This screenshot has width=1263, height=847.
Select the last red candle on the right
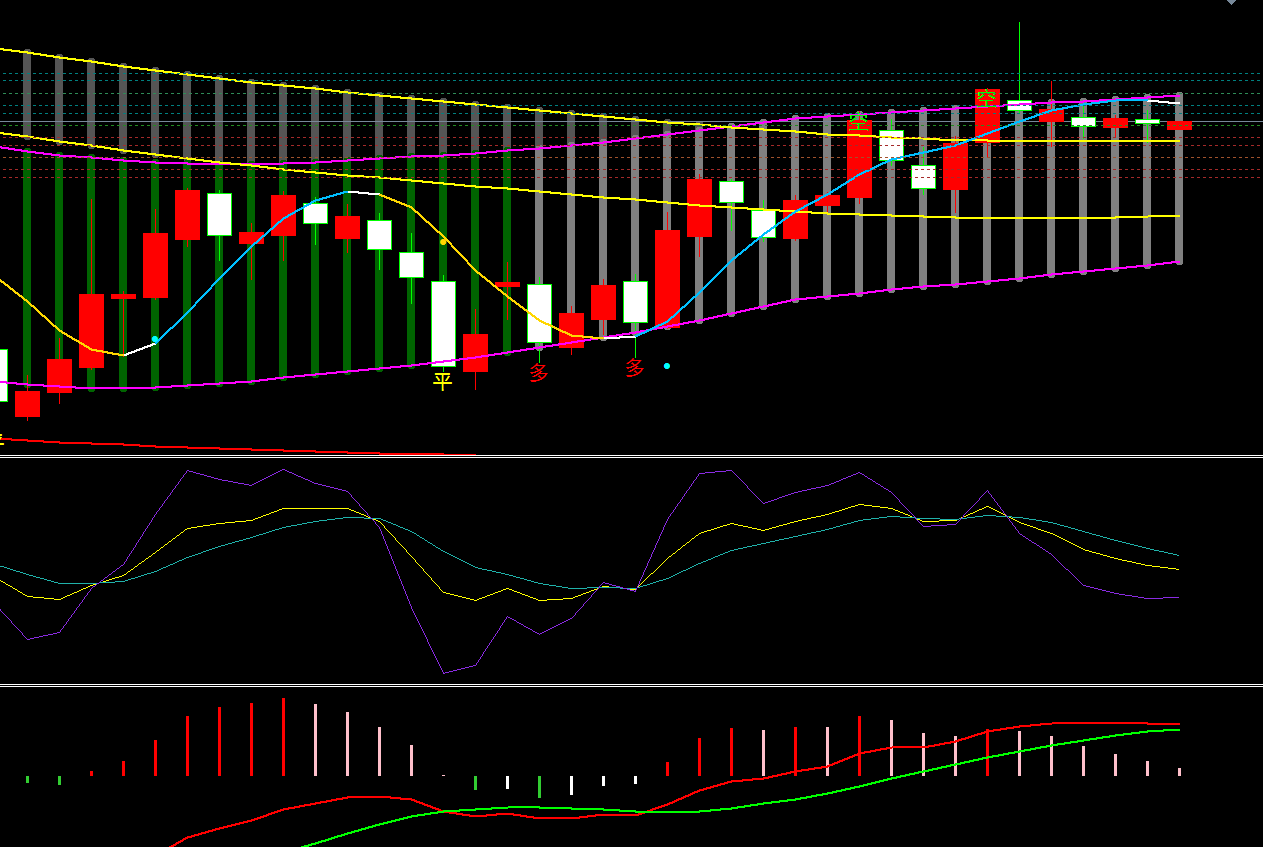[x=1179, y=126]
